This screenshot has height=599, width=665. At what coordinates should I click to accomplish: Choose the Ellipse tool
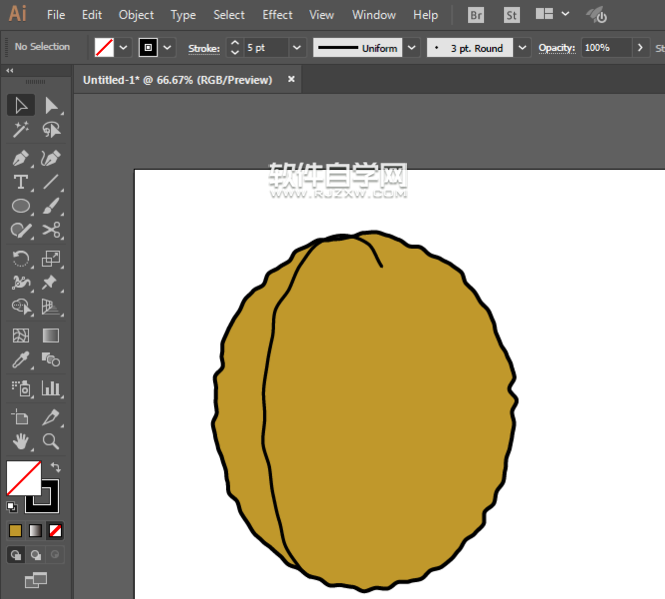20,206
